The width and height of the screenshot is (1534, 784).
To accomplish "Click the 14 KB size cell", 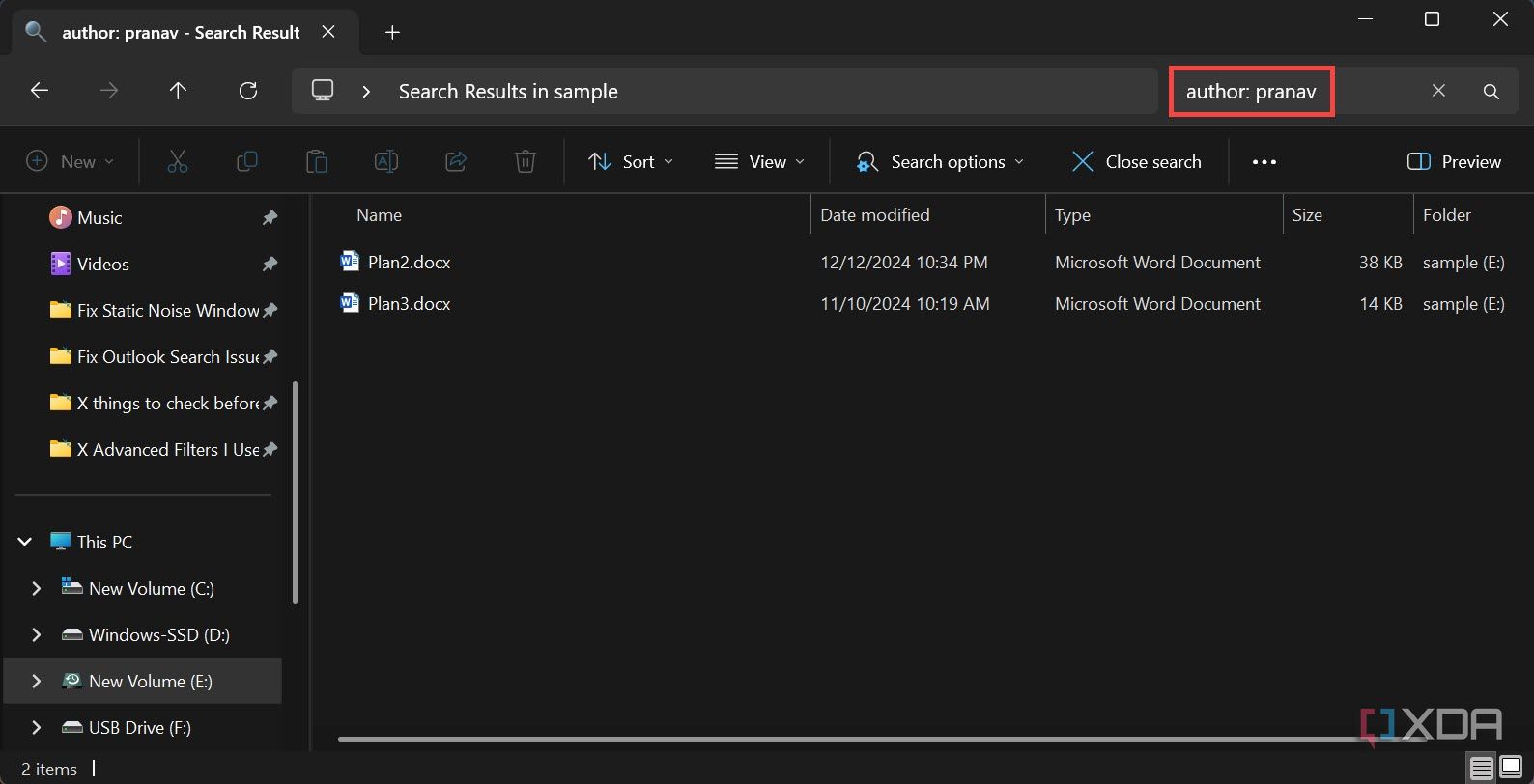I will [x=1380, y=304].
